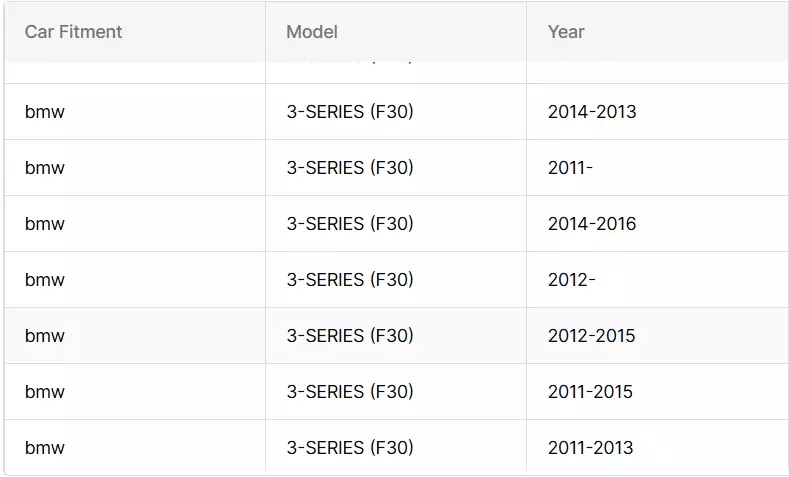The width and height of the screenshot is (789, 477).
Task: Click the year cell showing 2012-
Action: point(572,280)
